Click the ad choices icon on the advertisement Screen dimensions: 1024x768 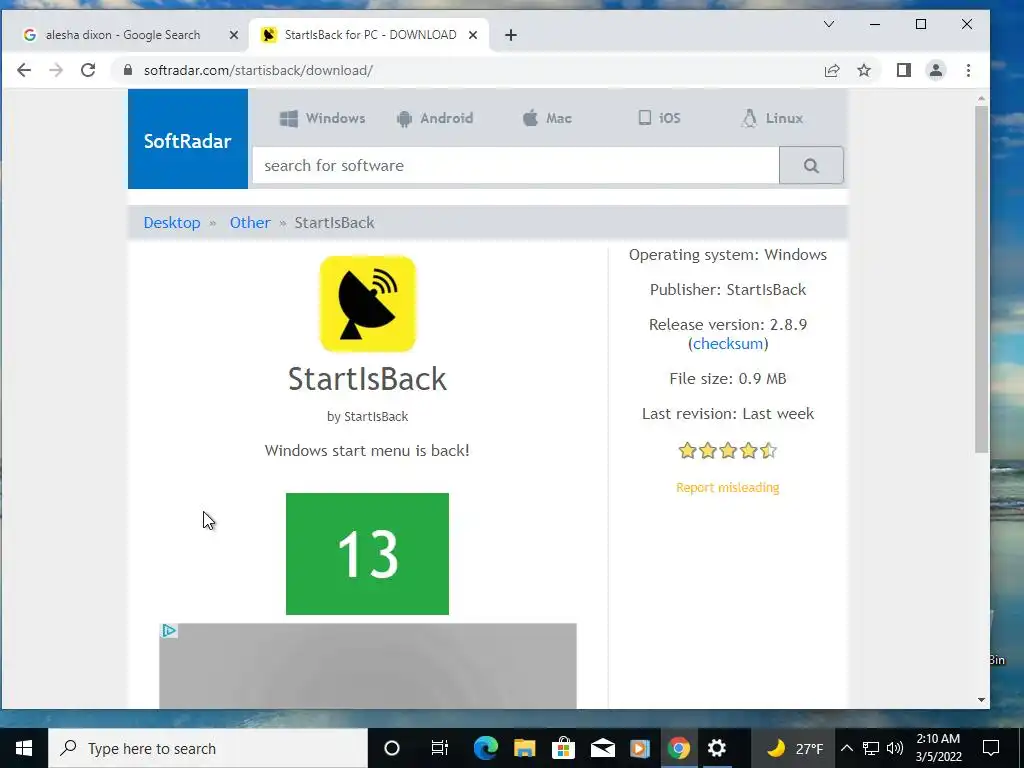[x=169, y=631]
